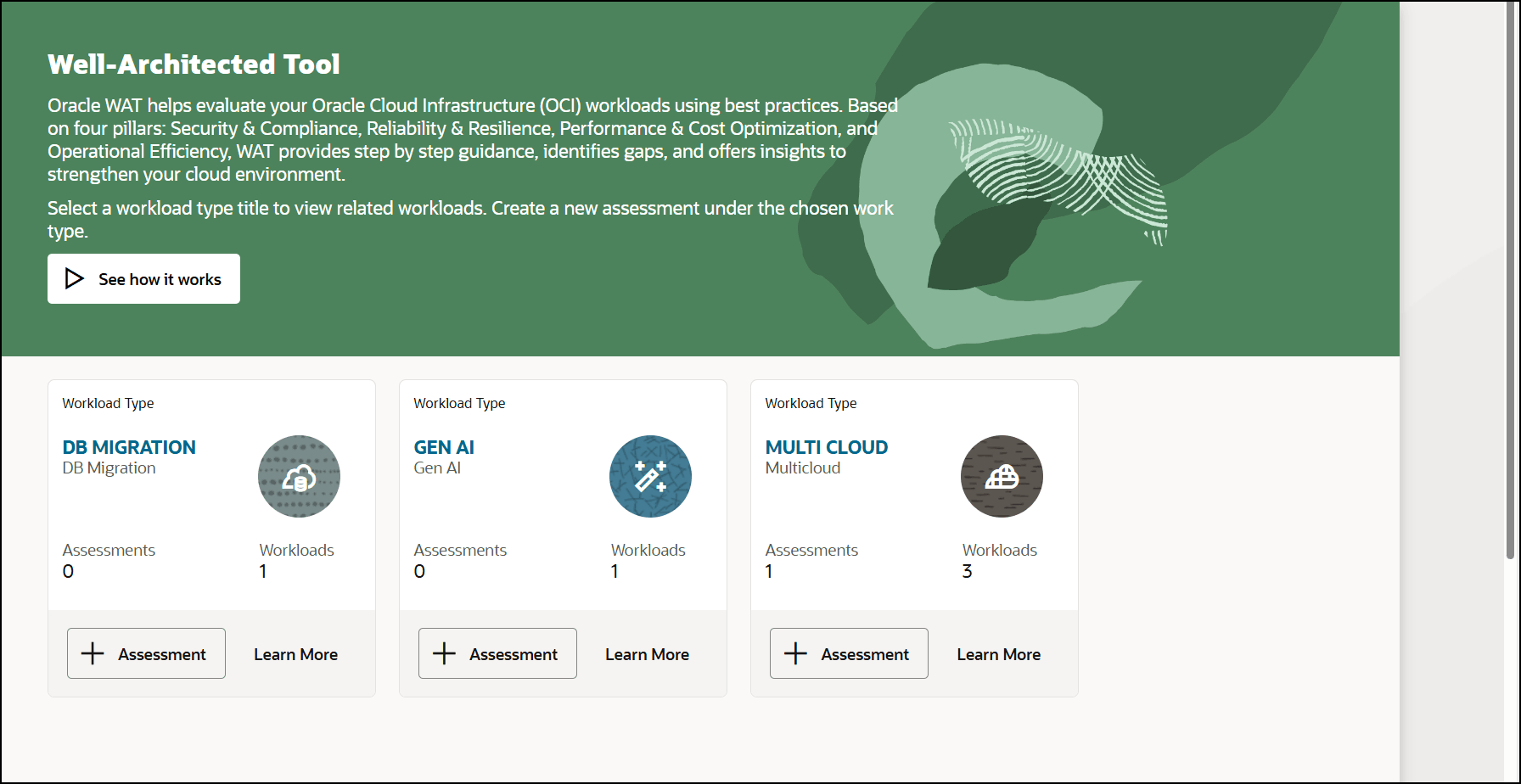Click the Assessments label on the Multi Cloud card
This screenshot has width=1521, height=784.
811,550
